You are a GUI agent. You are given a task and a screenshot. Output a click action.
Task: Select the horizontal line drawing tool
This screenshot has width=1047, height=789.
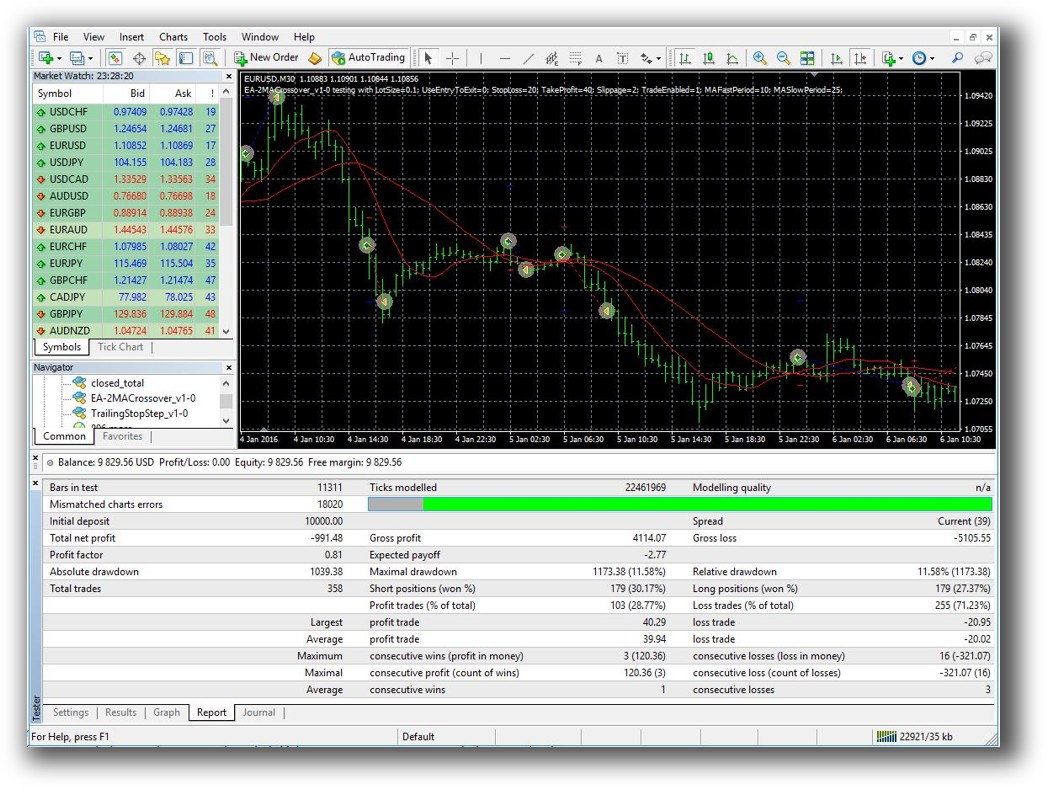[x=505, y=57]
